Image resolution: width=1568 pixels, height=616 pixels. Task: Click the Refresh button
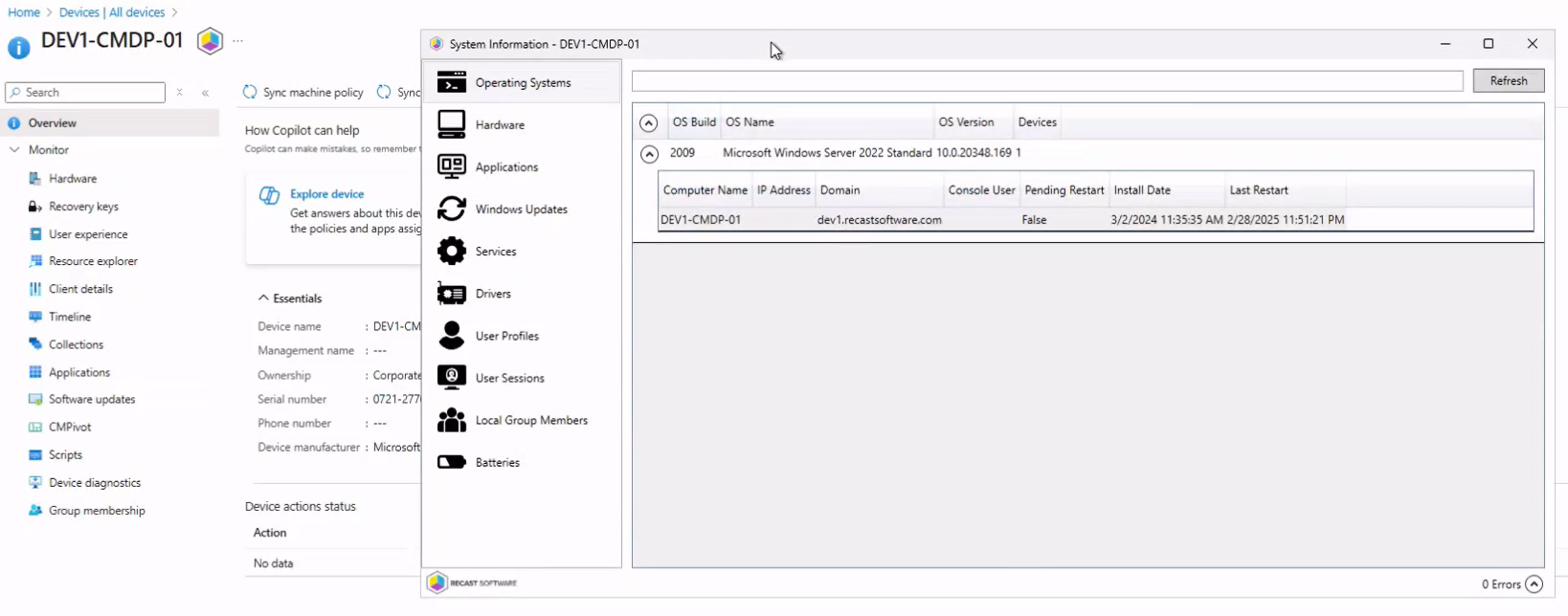pyautogui.click(x=1509, y=80)
